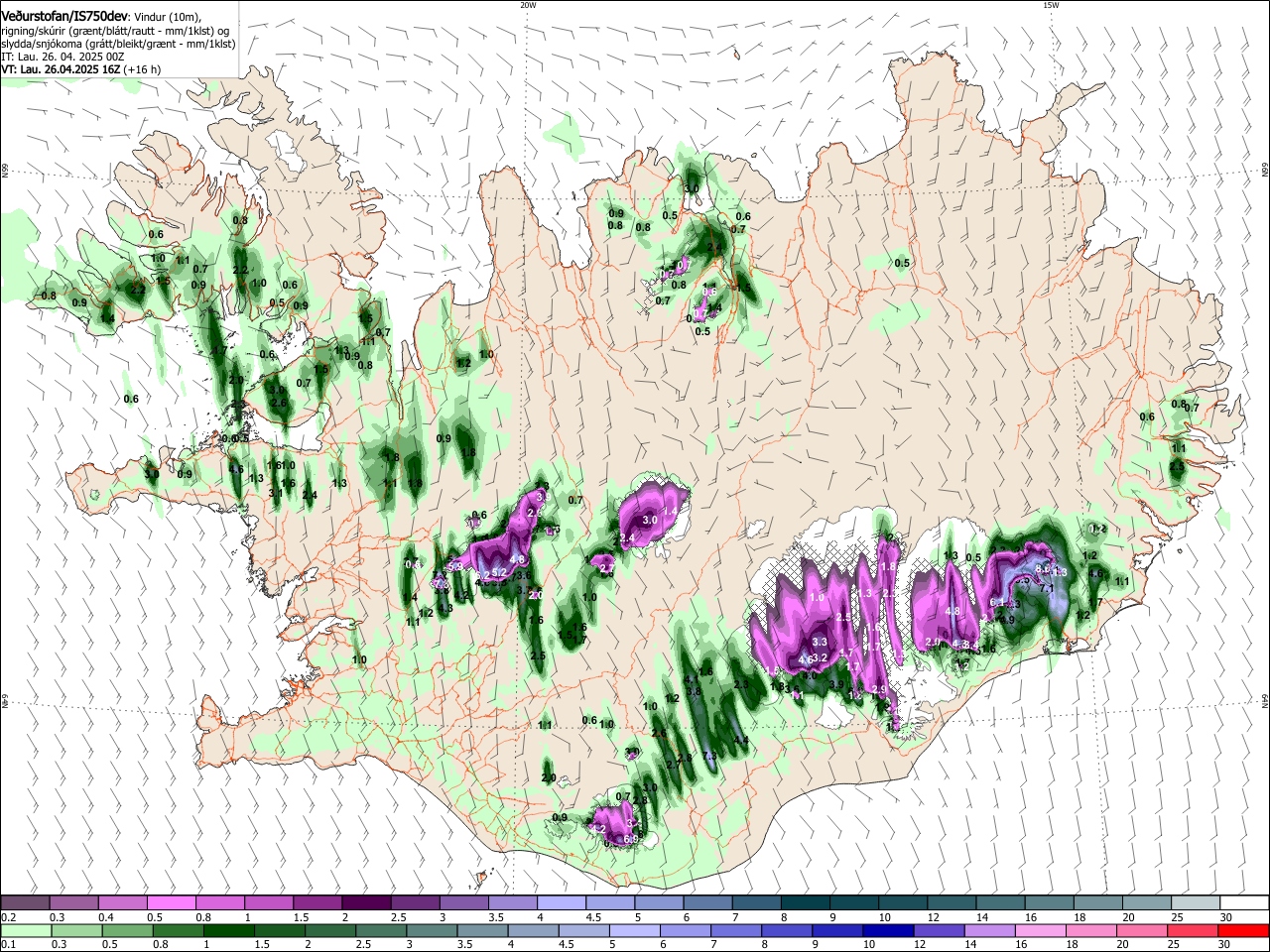This screenshot has width=1270, height=952.
Task: Click the bright pink snow swatch from 0.5 to 0.8
Action: coord(172,902)
